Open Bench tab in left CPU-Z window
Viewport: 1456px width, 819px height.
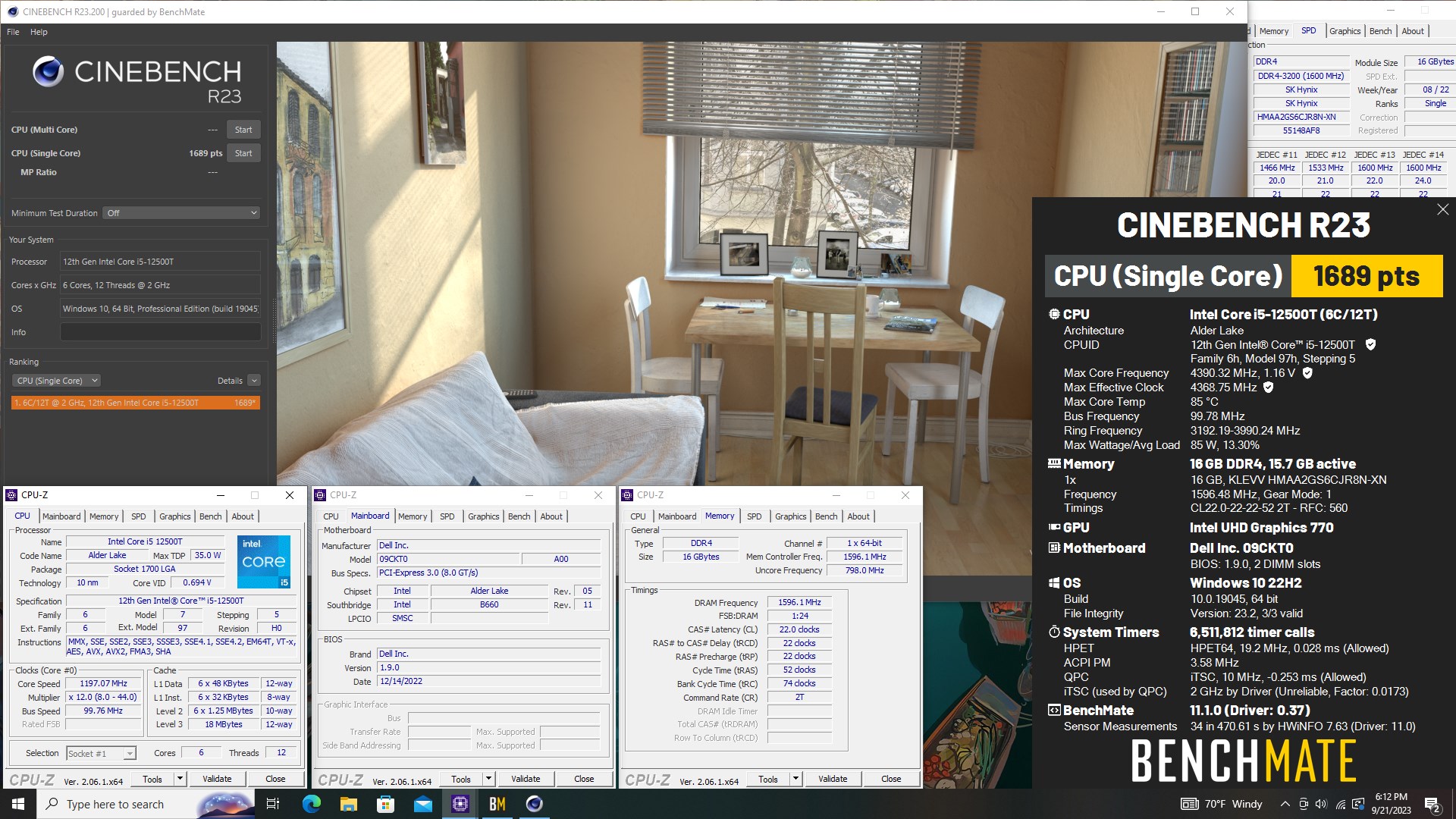(x=211, y=516)
